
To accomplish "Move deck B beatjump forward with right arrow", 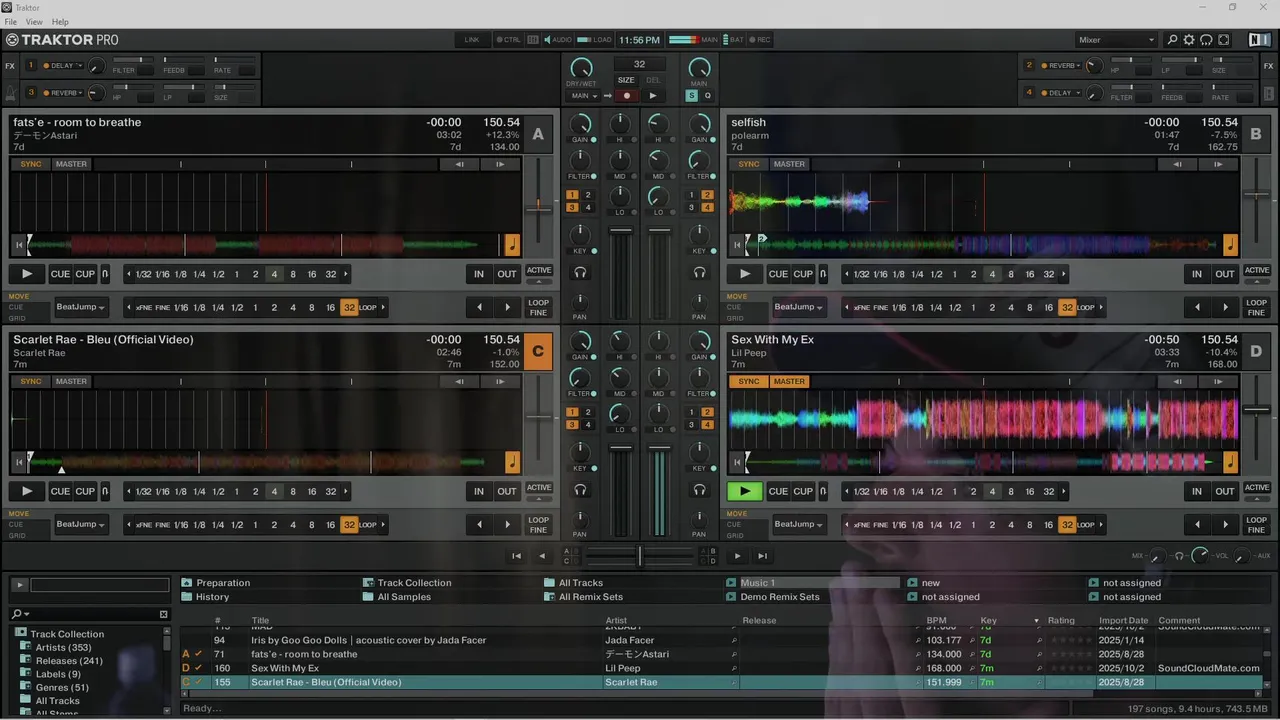I will tap(1225, 307).
